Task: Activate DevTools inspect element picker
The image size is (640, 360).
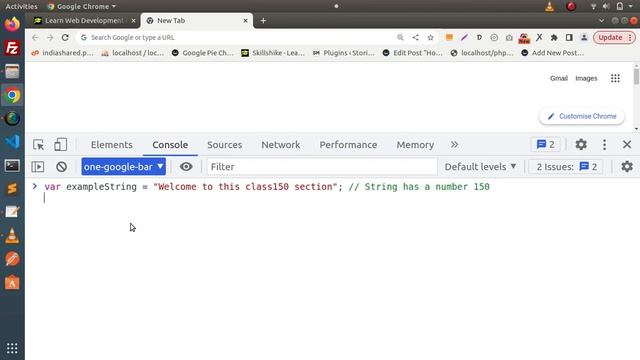Action: tap(39, 144)
